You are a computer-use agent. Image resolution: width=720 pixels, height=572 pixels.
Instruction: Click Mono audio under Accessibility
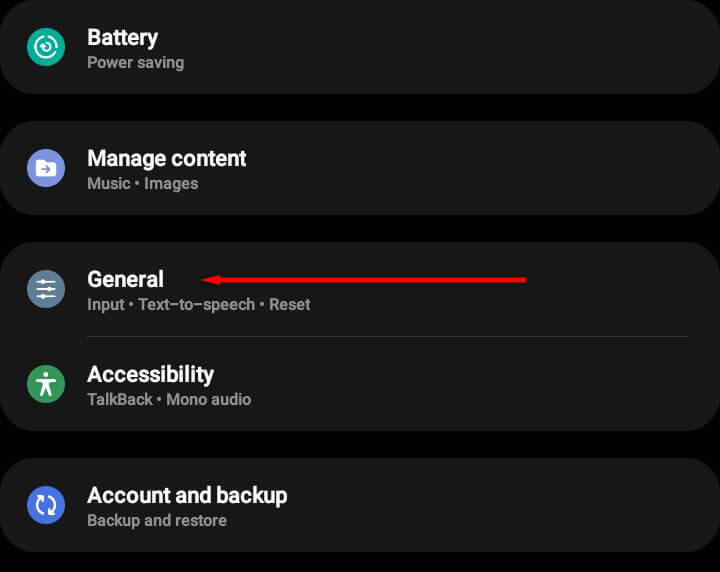[208, 400]
